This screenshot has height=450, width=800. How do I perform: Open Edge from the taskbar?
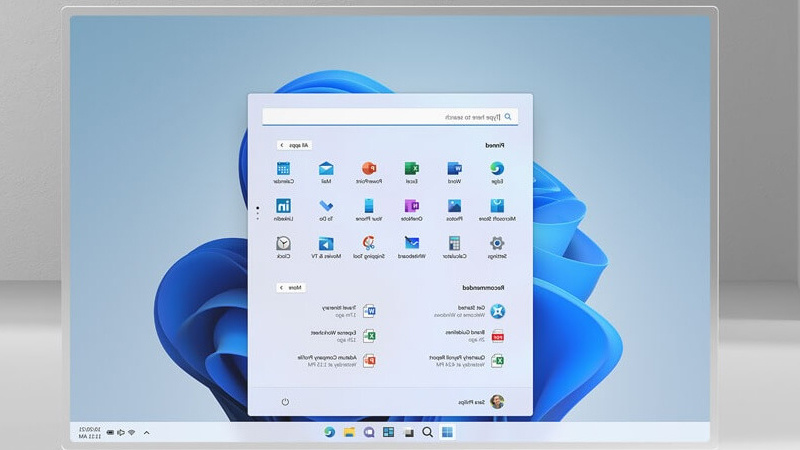[330, 433]
